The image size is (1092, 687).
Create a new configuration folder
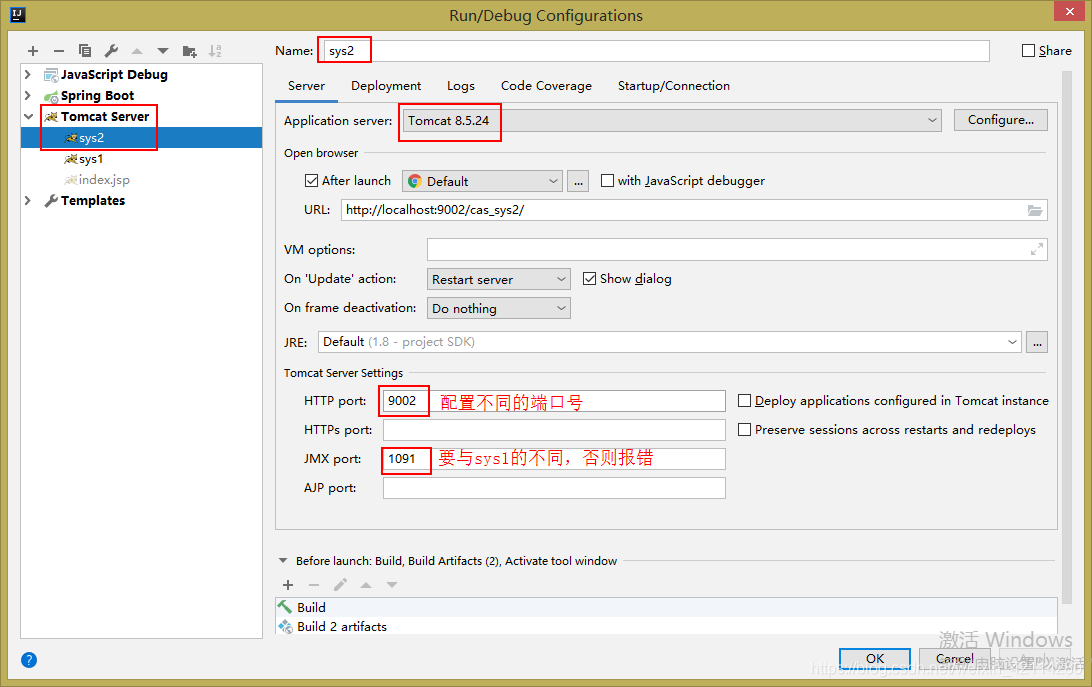[x=189, y=51]
